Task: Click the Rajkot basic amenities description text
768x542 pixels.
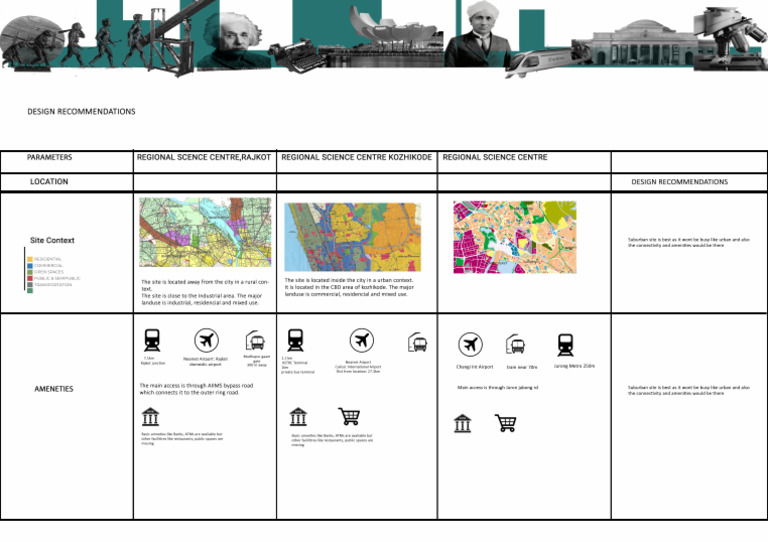Action: pyautogui.click(x=182, y=438)
